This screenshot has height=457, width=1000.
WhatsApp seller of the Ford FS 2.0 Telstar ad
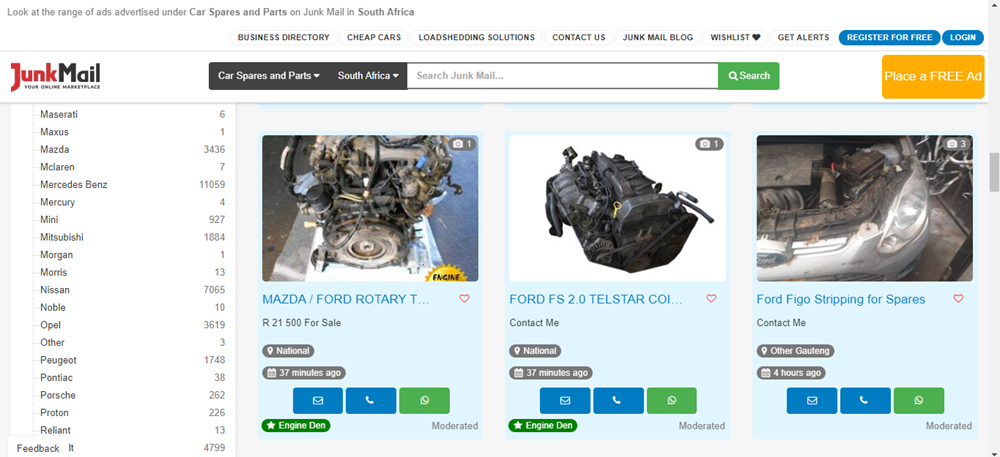pyautogui.click(x=672, y=400)
